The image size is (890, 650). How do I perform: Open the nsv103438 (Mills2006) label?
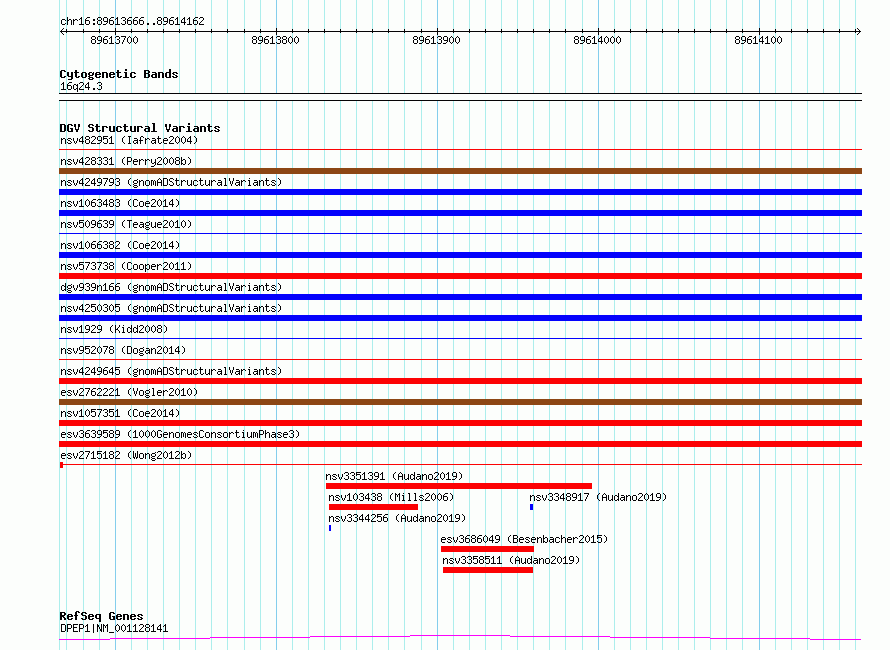[x=391, y=497]
